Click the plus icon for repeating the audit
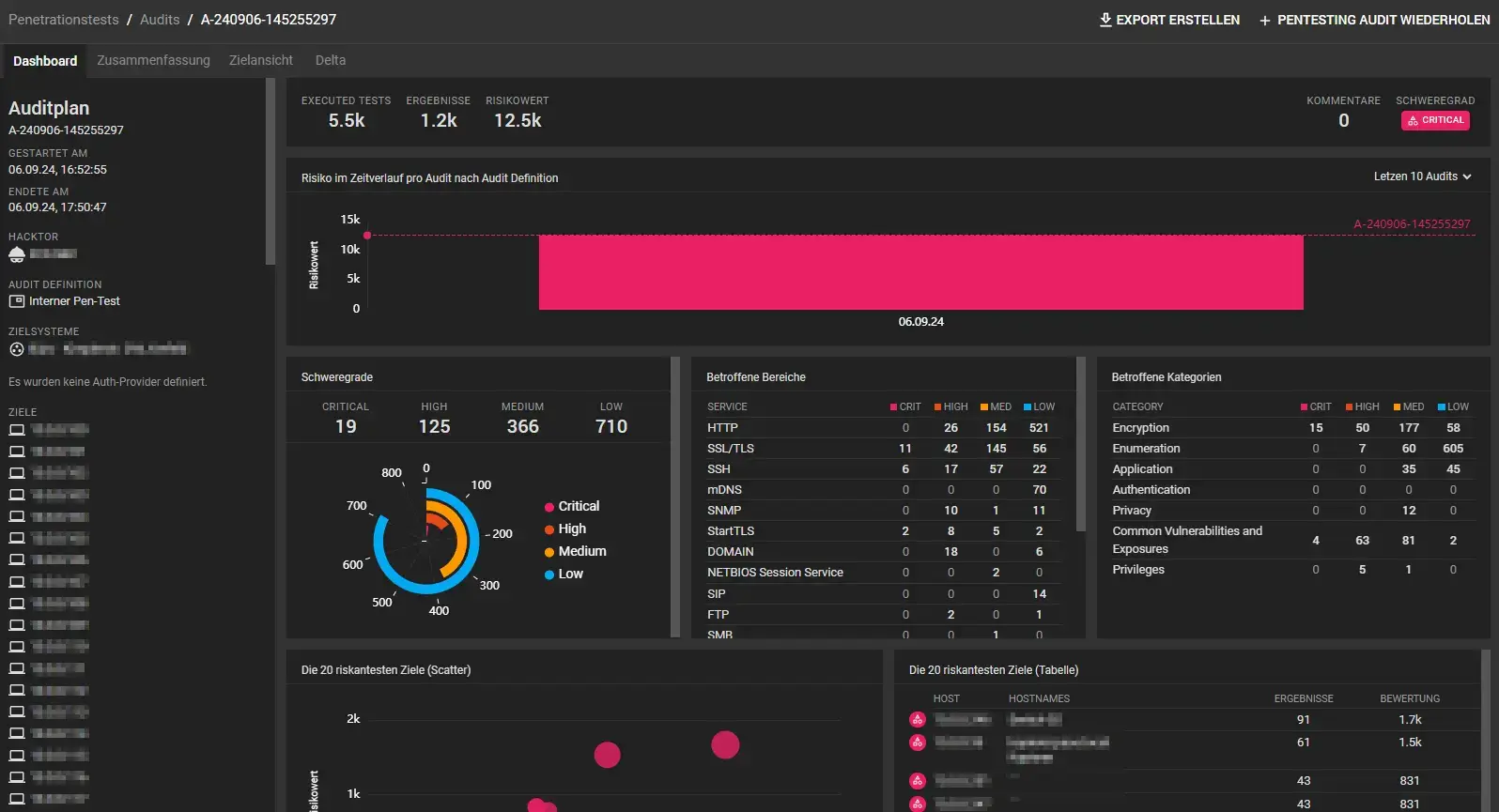The height and width of the screenshot is (812, 1499). tap(1265, 21)
